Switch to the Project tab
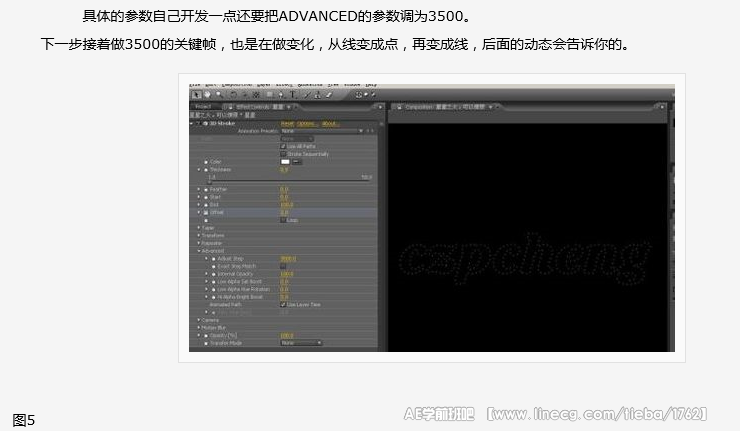 click(204, 107)
